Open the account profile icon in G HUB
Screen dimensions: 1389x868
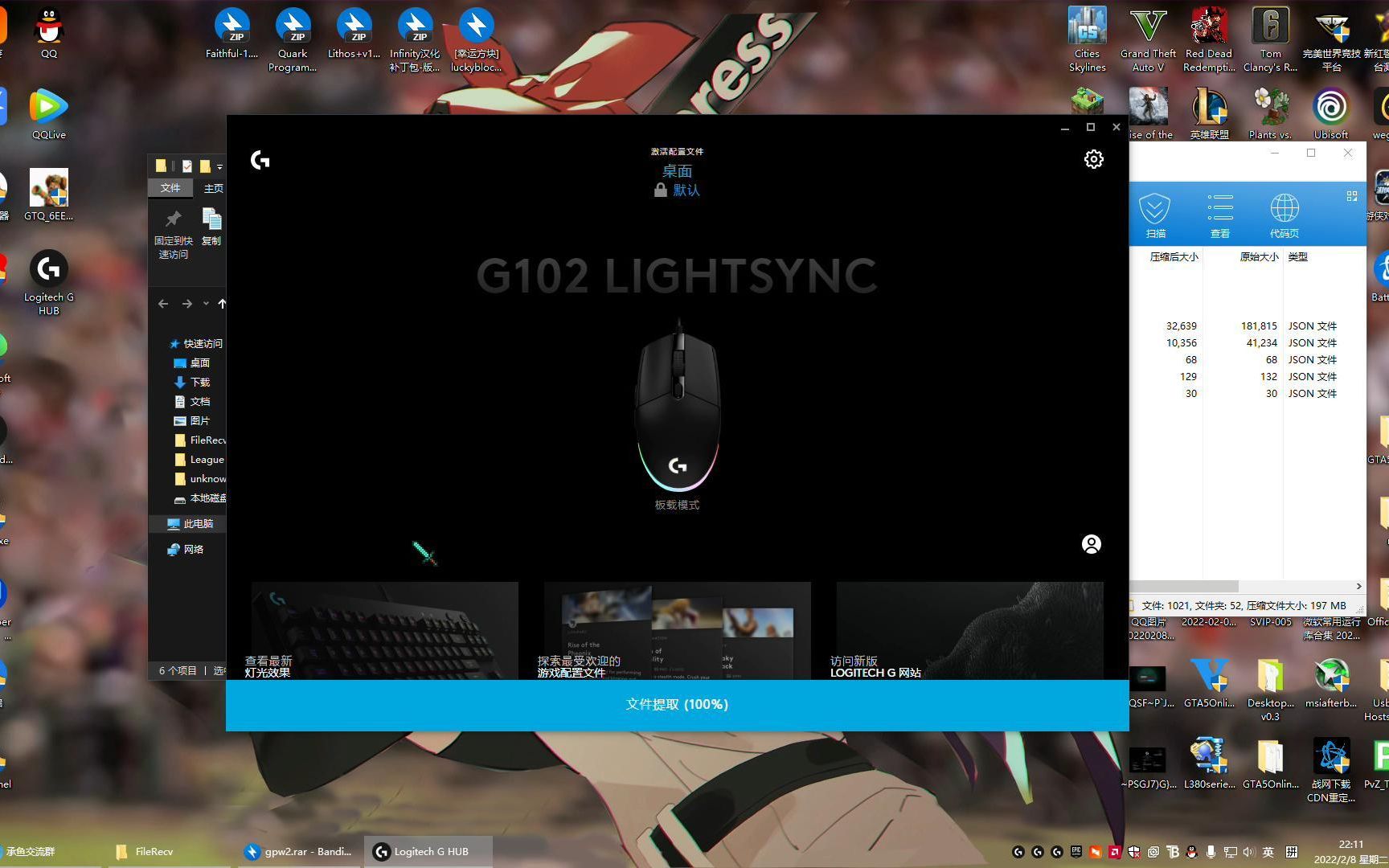(1091, 544)
